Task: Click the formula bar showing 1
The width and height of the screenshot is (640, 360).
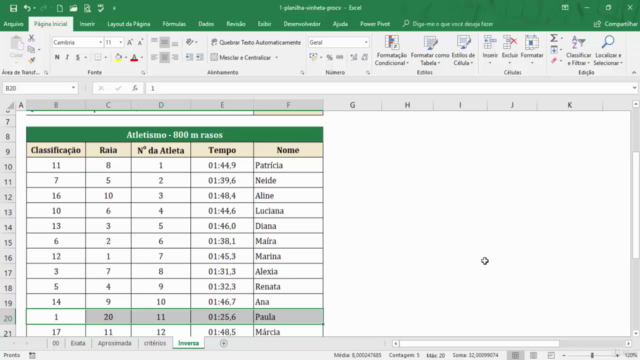Action: [389, 88]
